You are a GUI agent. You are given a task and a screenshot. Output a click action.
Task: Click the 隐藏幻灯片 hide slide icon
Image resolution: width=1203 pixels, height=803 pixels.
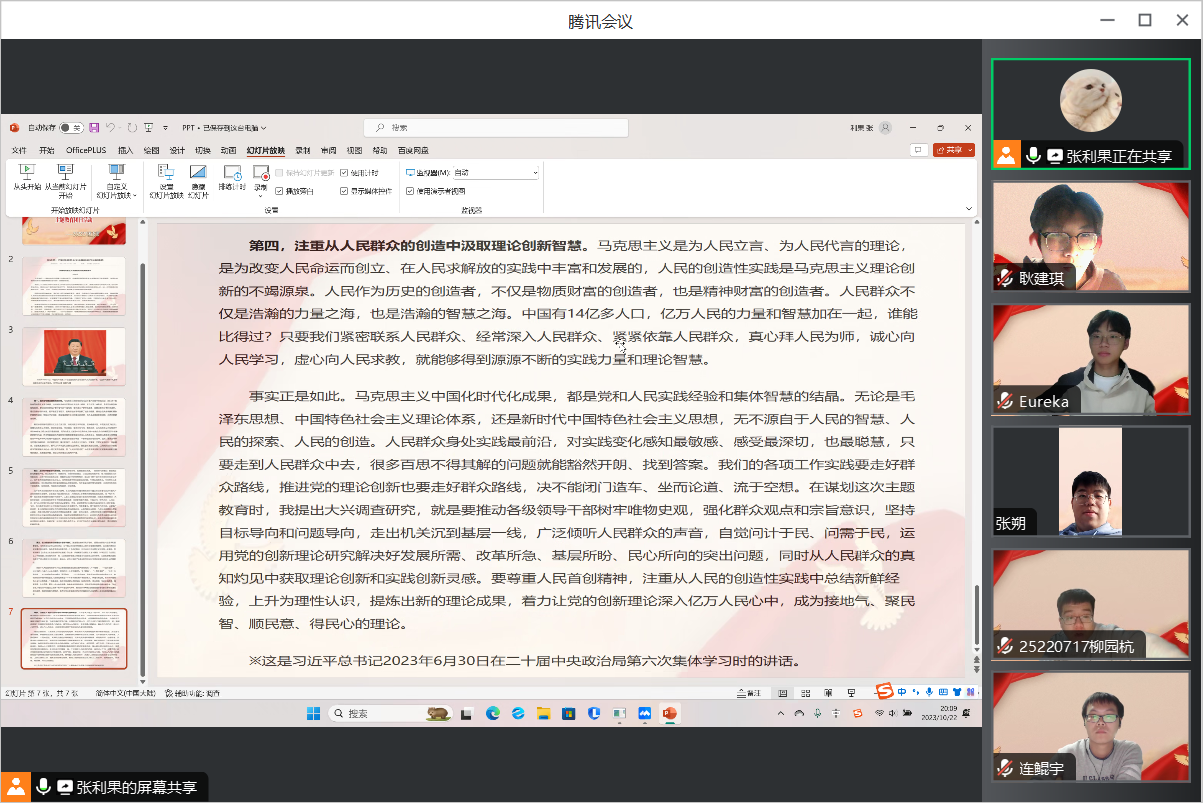(198, 174)
